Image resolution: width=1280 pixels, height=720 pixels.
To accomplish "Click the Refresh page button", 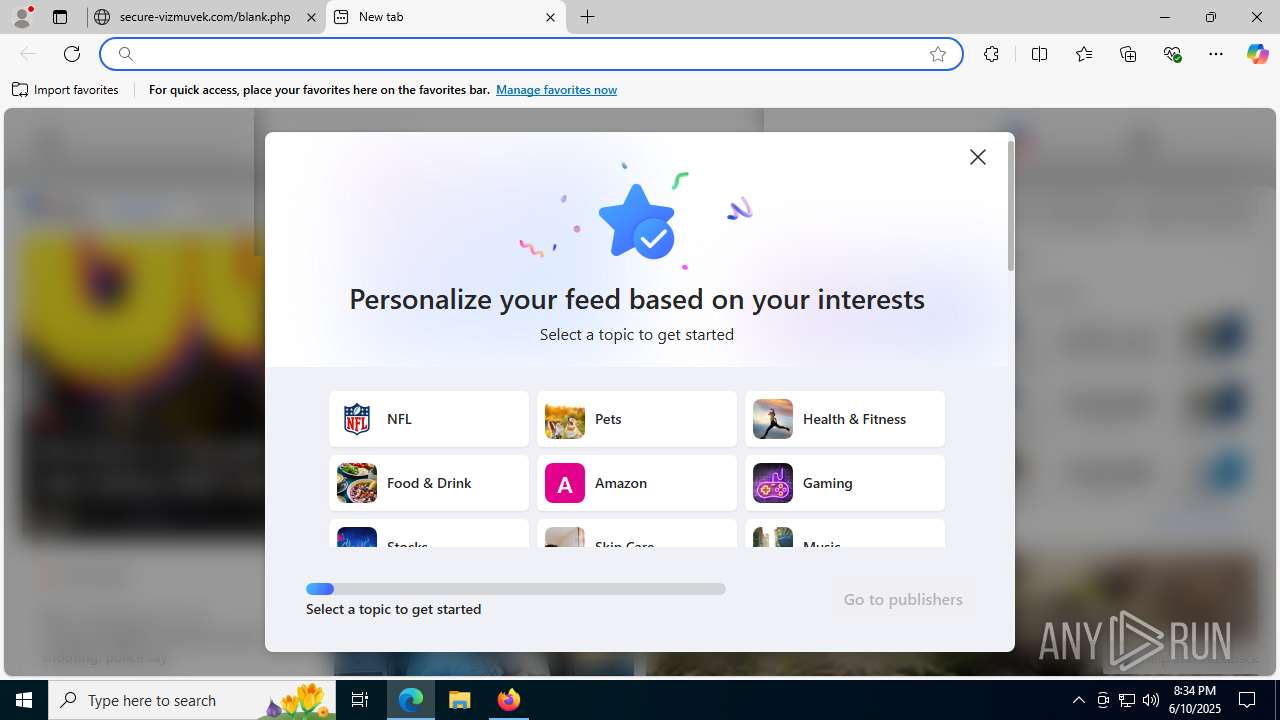I will point(72,54).
